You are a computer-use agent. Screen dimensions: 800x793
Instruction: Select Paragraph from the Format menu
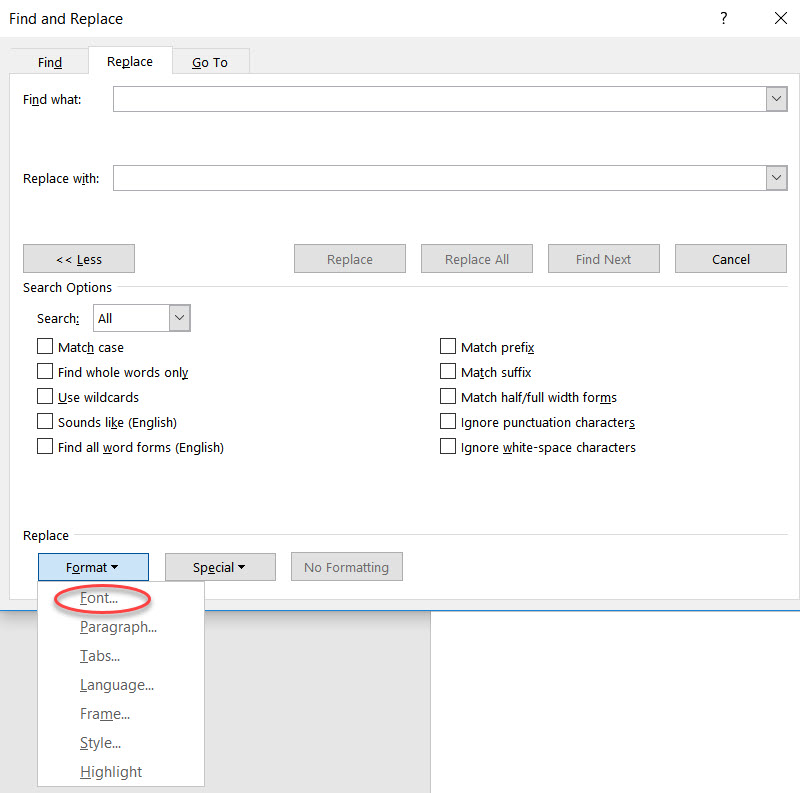pos(118,627)
